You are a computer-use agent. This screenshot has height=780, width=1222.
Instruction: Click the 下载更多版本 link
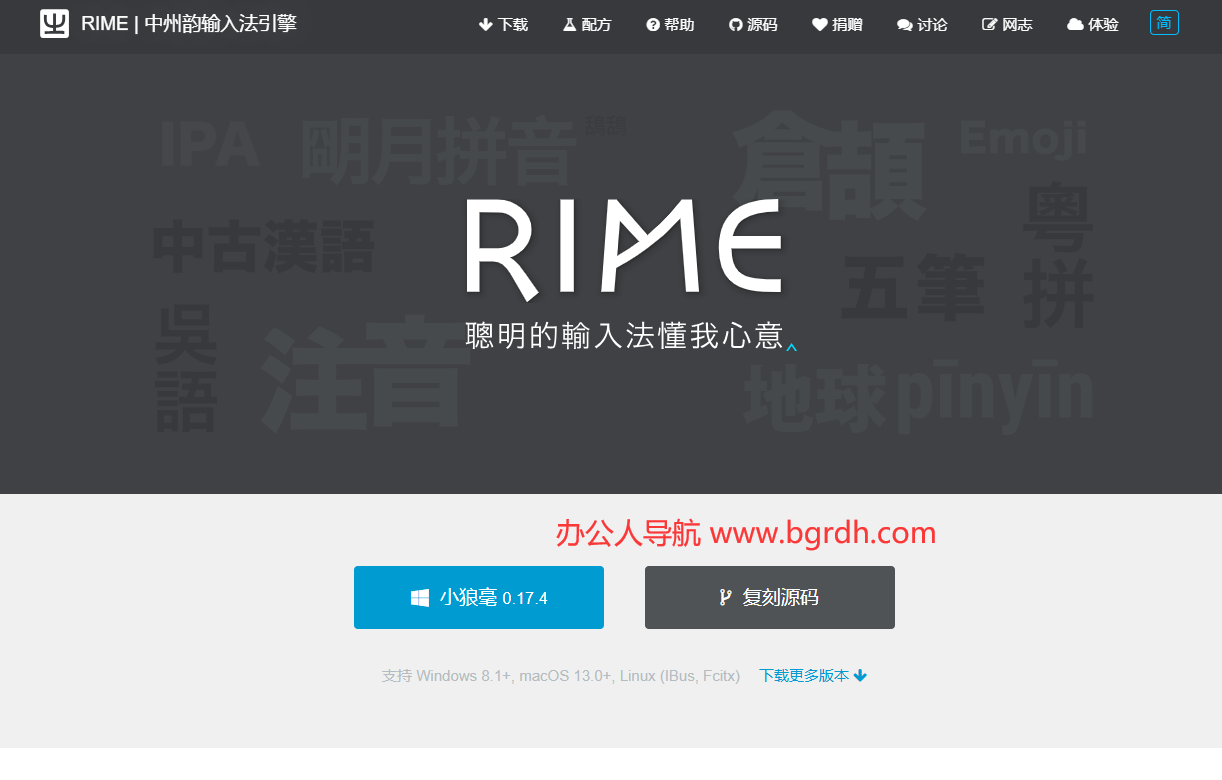804,676
